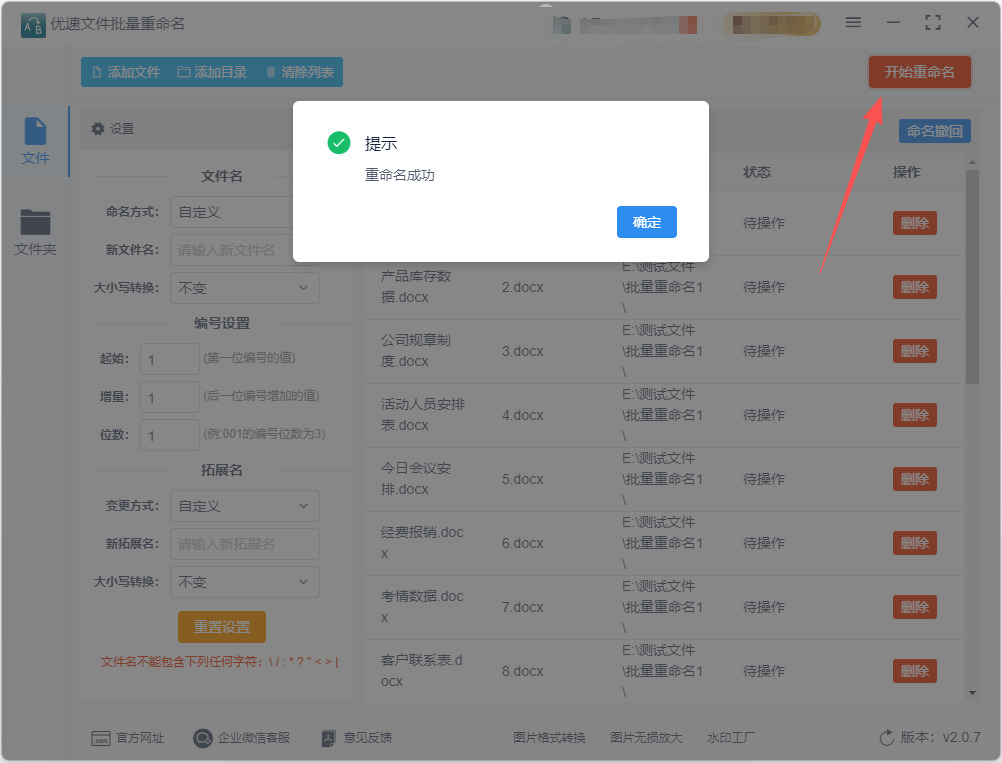The width and height of the screenshot is (1002, 763).
Task: Select the 文件 sidebar tab
Action: pos(35,141)
